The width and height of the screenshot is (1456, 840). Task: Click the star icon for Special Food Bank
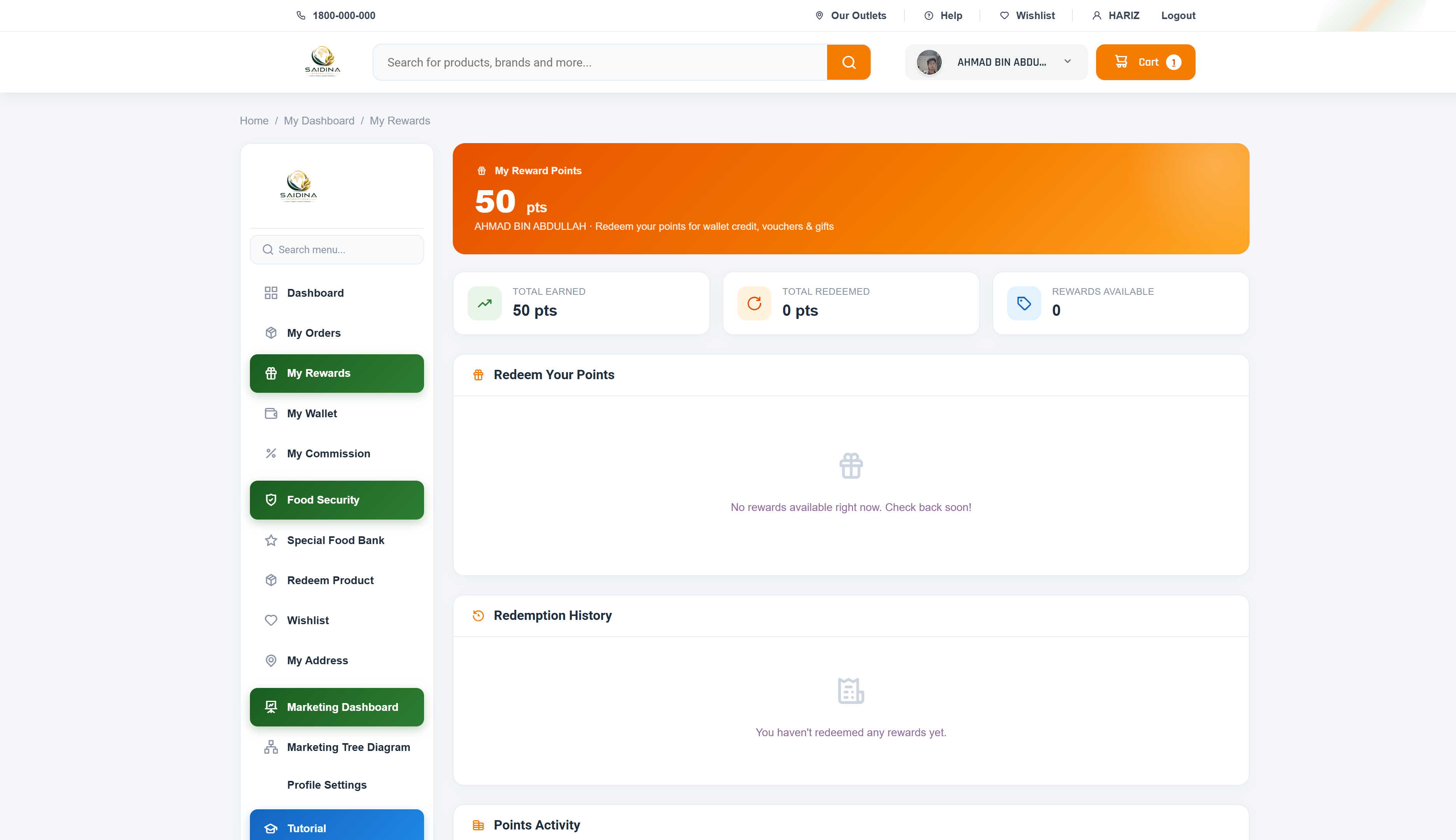pos(271,540)
